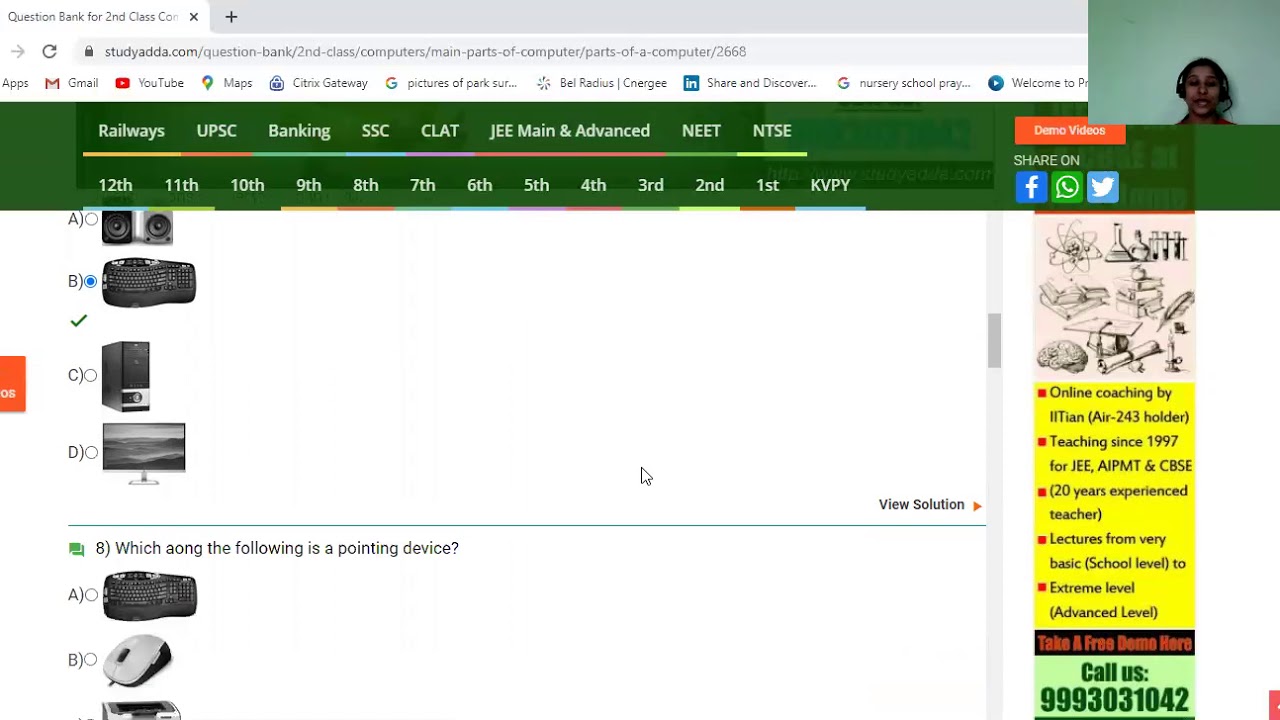Click the site lock icon in address bar
1280x720 pixels.
(89, 52)
